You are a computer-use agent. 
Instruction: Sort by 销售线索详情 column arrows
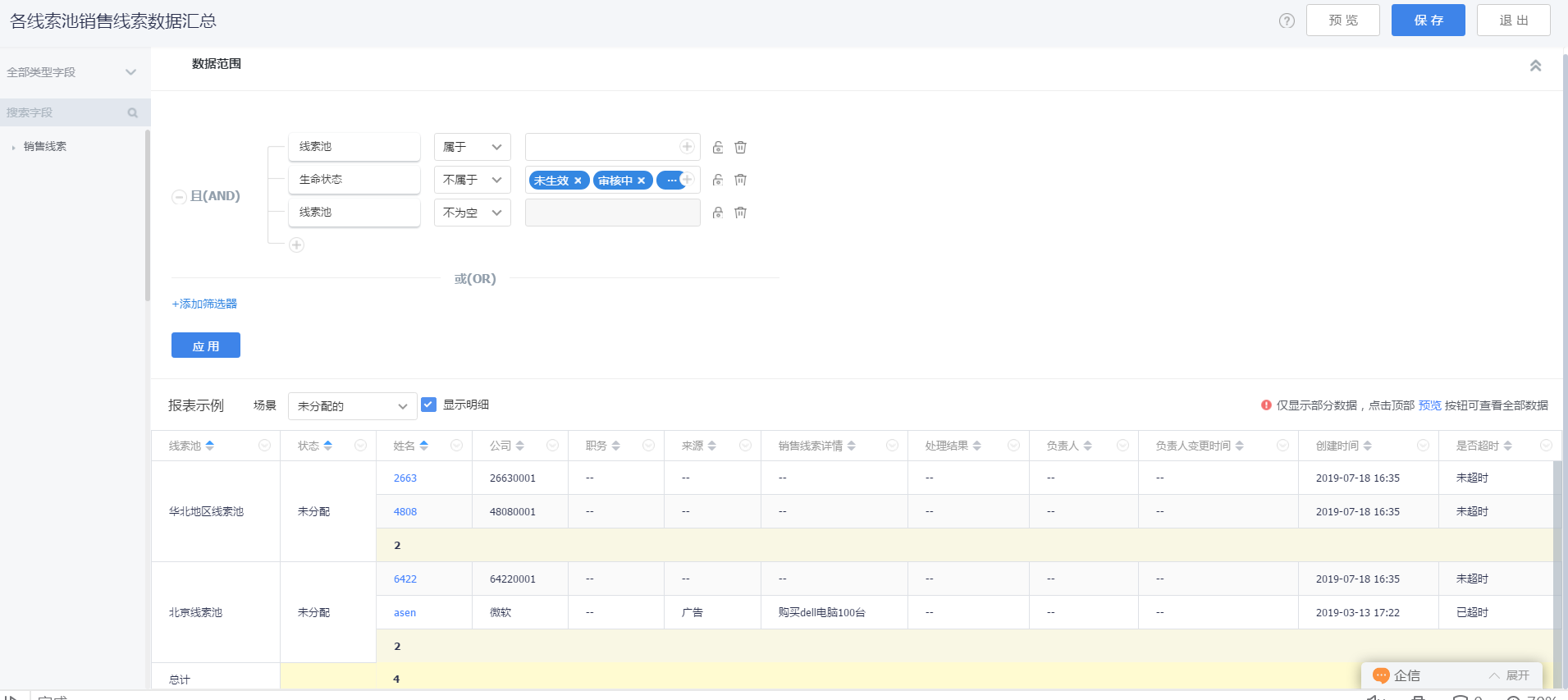pos(852,446)
